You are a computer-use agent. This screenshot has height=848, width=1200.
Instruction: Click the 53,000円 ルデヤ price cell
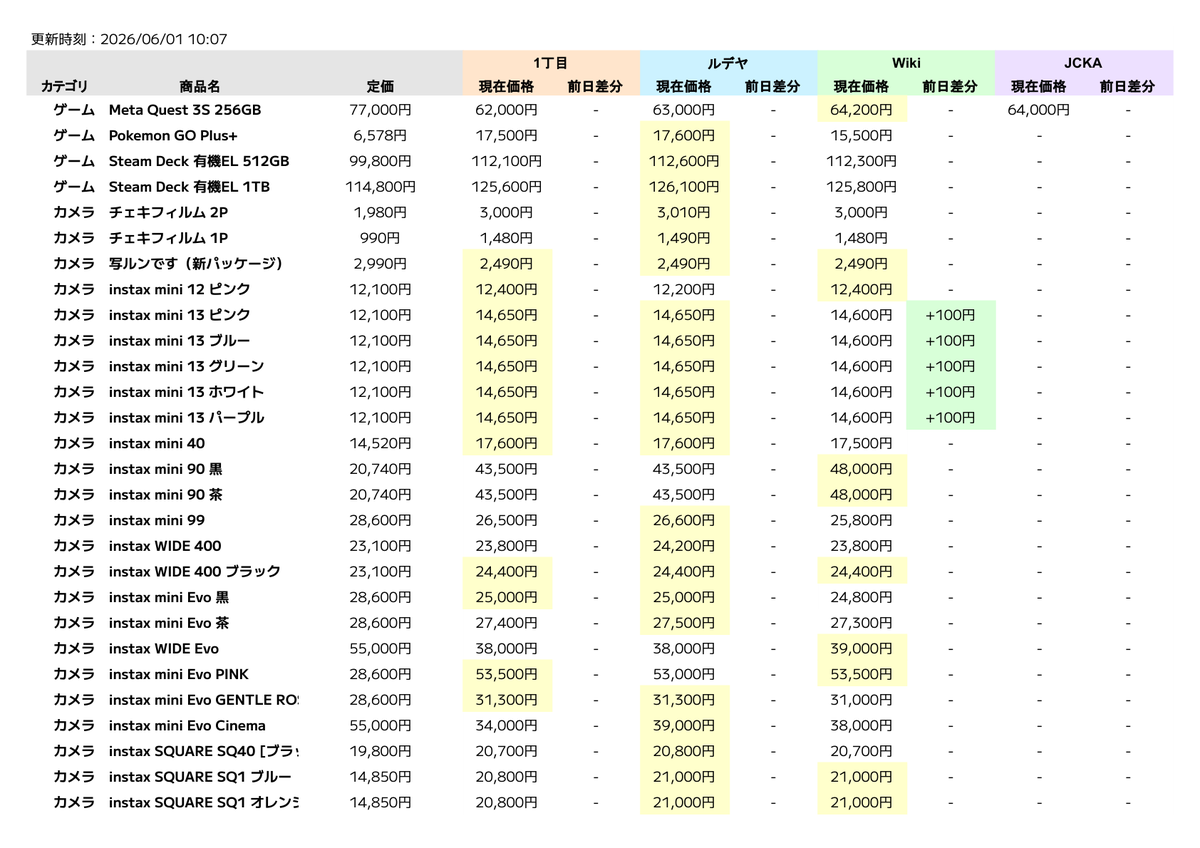(x=684, y=674)
